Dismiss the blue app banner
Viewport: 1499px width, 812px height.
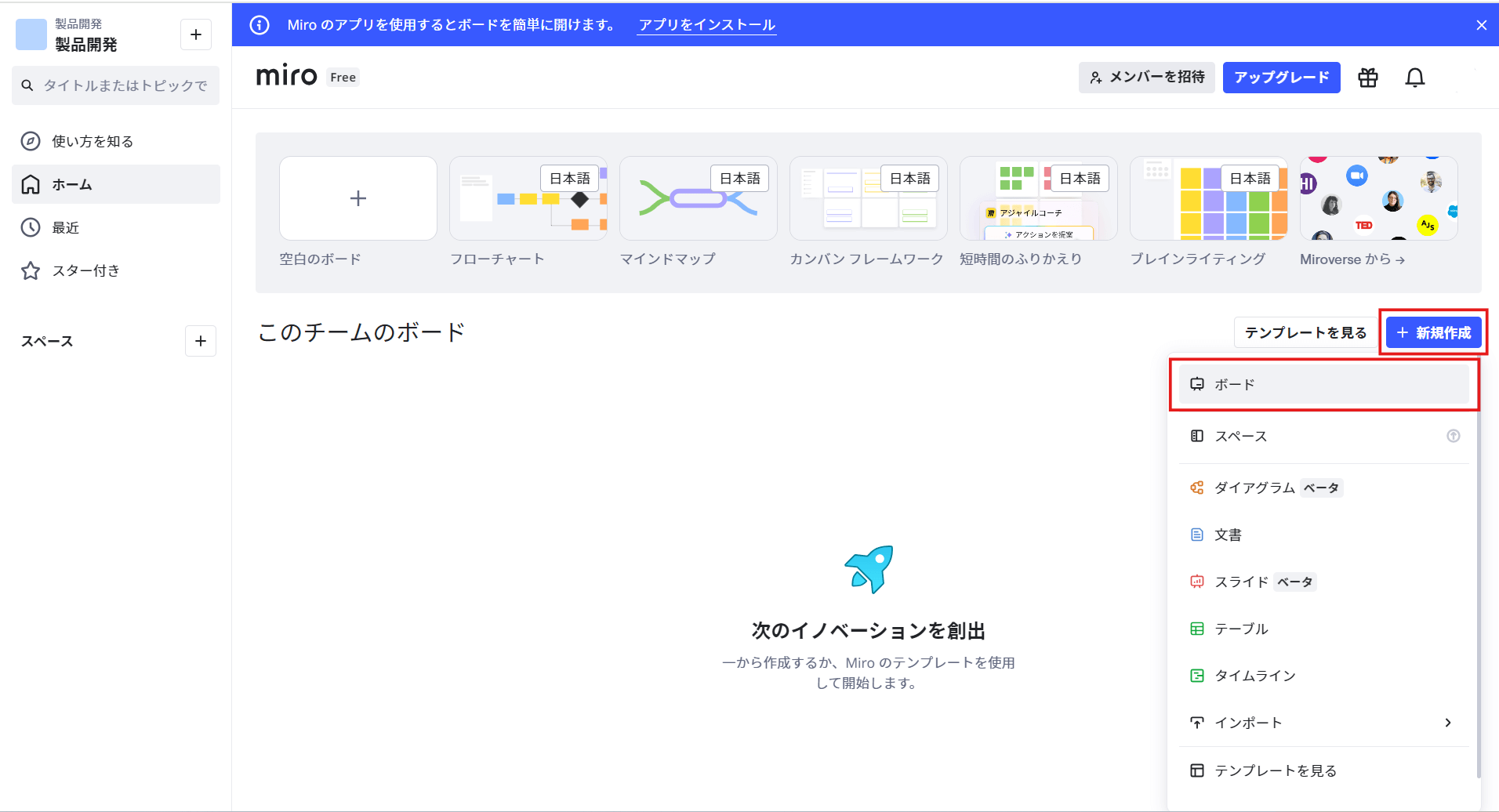point(1481,25)
